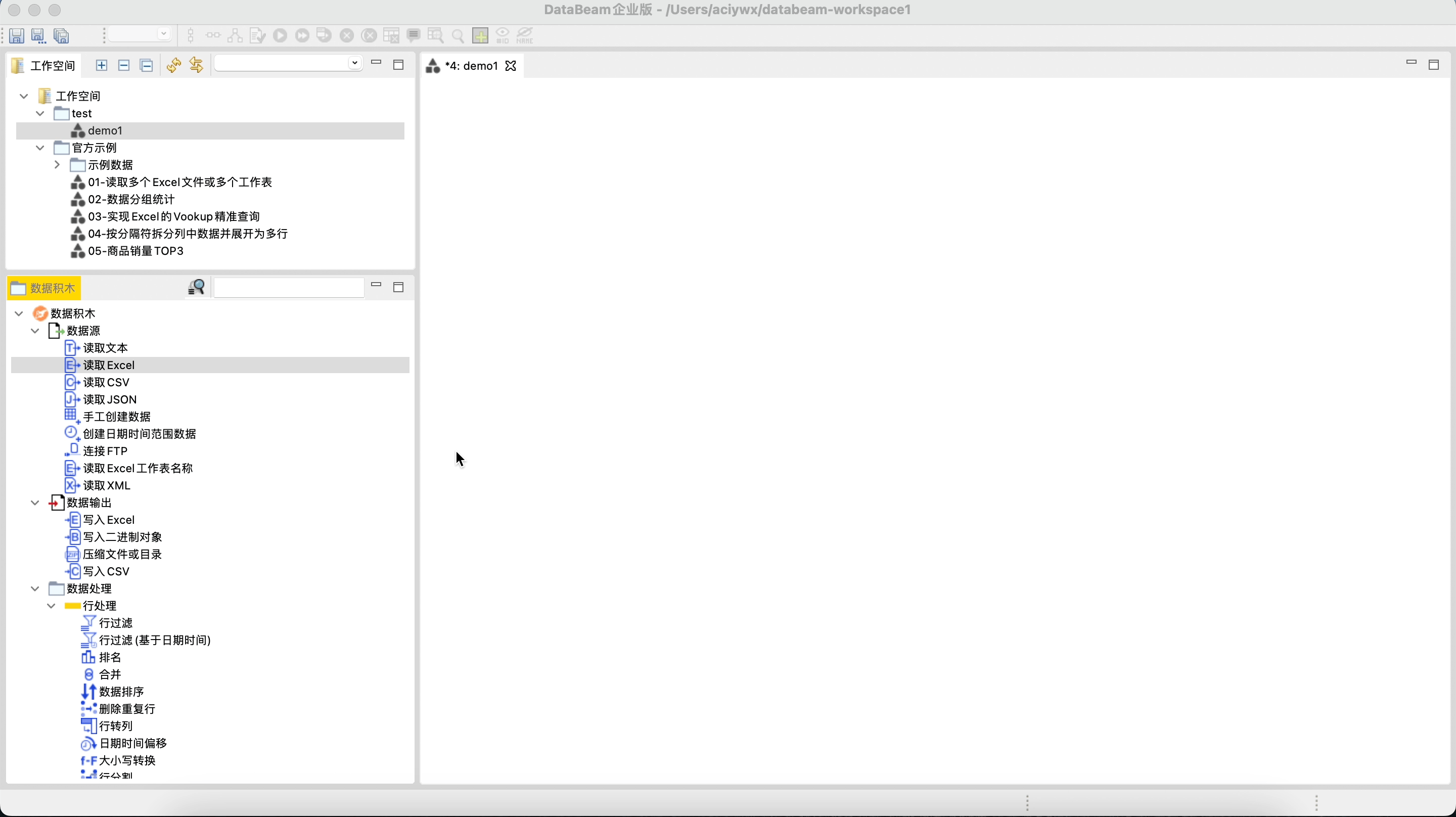
Task: Click the search icon in 数据积木 panel
Action: [x=196, y=287]
